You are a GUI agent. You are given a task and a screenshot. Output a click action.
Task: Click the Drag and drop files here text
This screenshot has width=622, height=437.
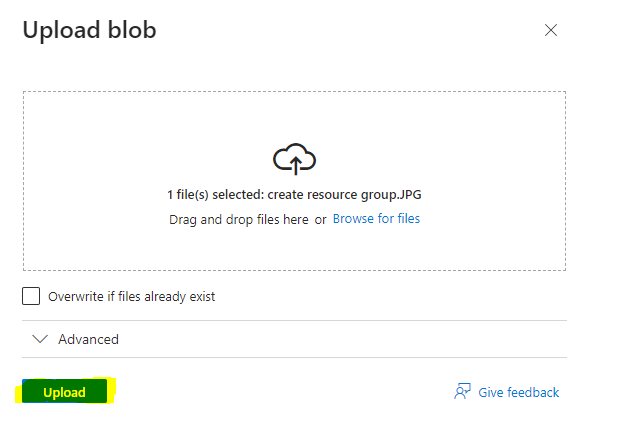coord(238,219)
